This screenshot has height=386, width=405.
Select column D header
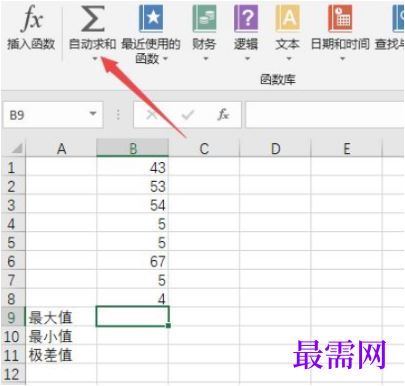point(275,148)
